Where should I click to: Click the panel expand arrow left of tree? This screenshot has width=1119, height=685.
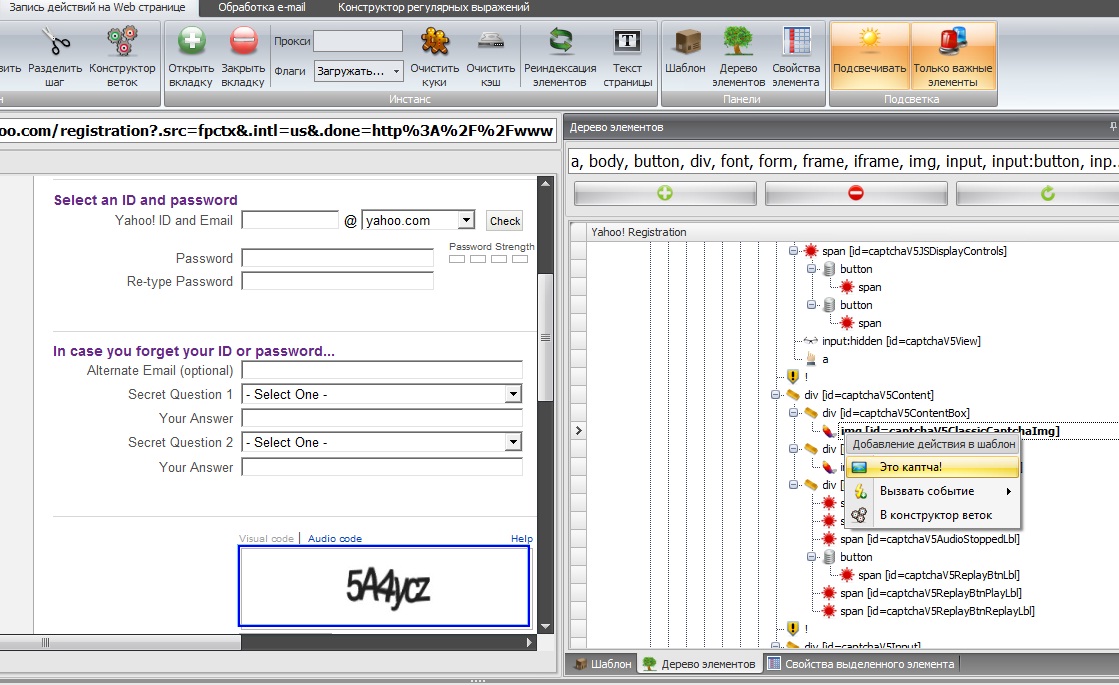(x=579, y=430)
